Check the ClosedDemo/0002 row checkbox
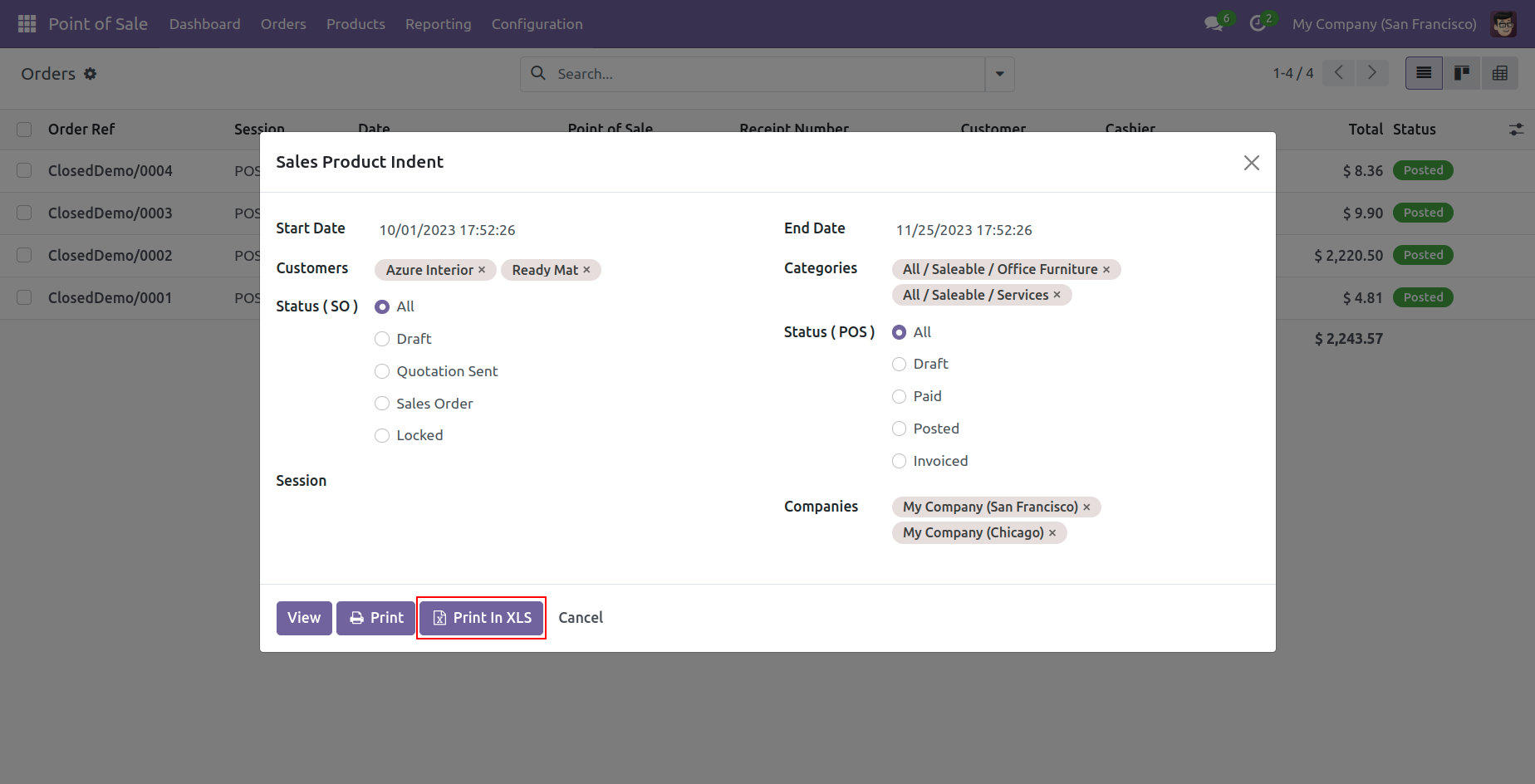Screen dimensions: 1535x784 pyautogui.click(x=24, y=255)
